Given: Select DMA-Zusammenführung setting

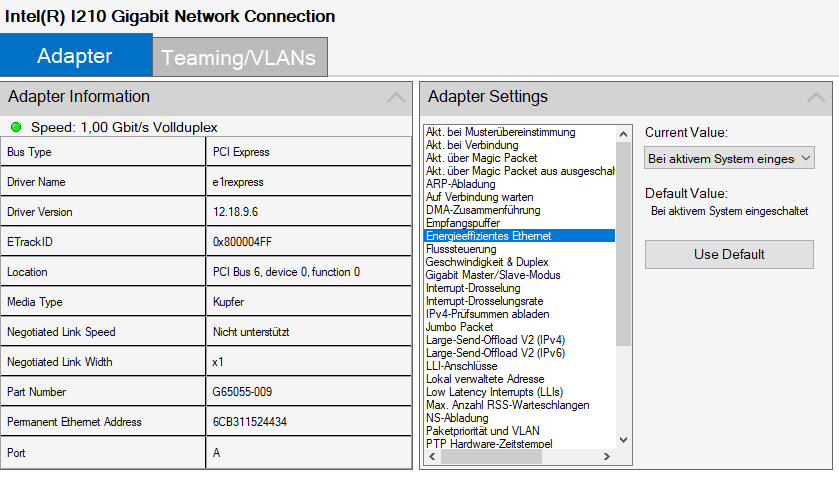Looking at the screenshot, I should (x=483, y=210).
